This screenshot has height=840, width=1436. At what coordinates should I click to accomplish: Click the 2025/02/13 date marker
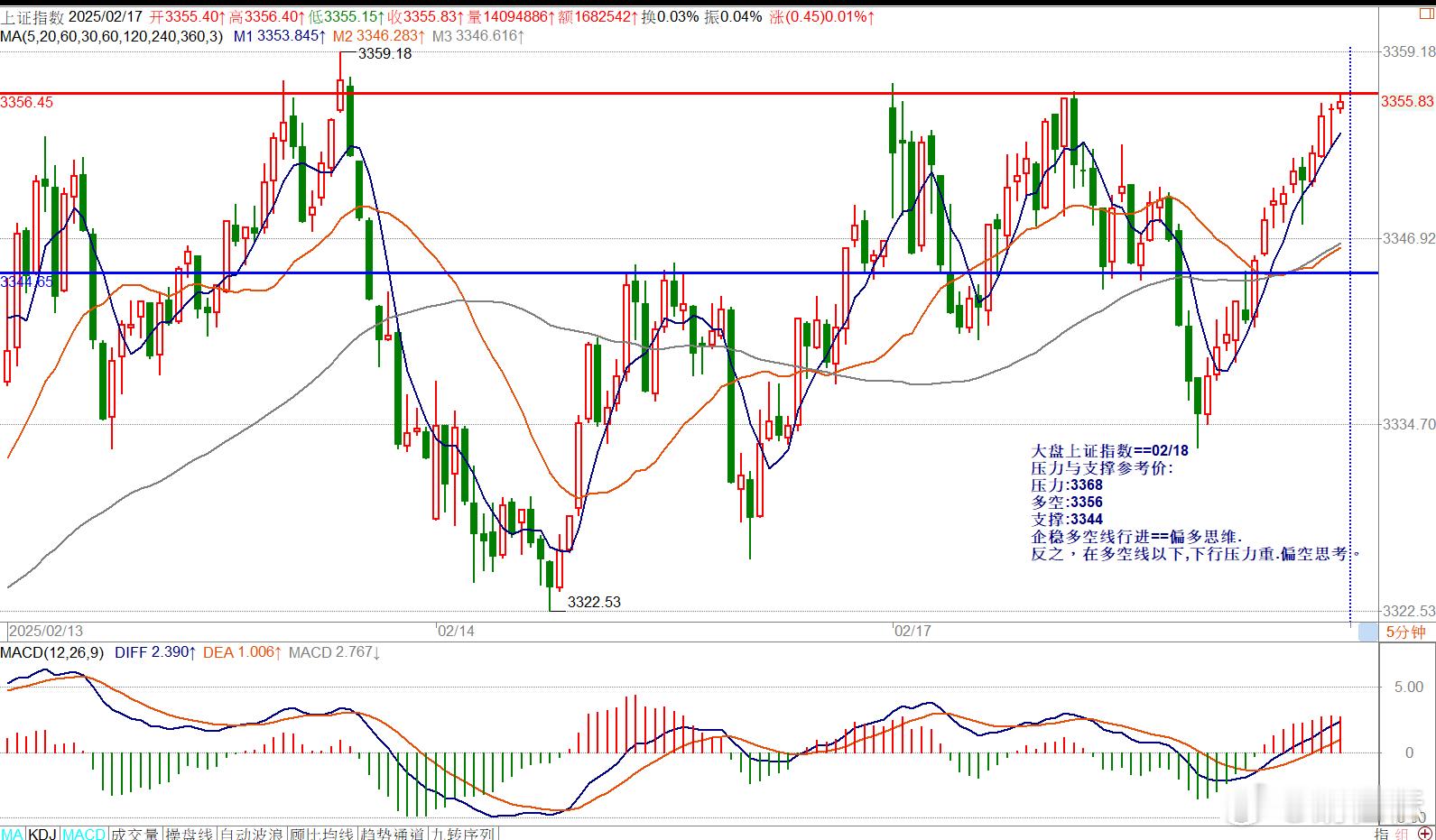click(x=45, y=631)
